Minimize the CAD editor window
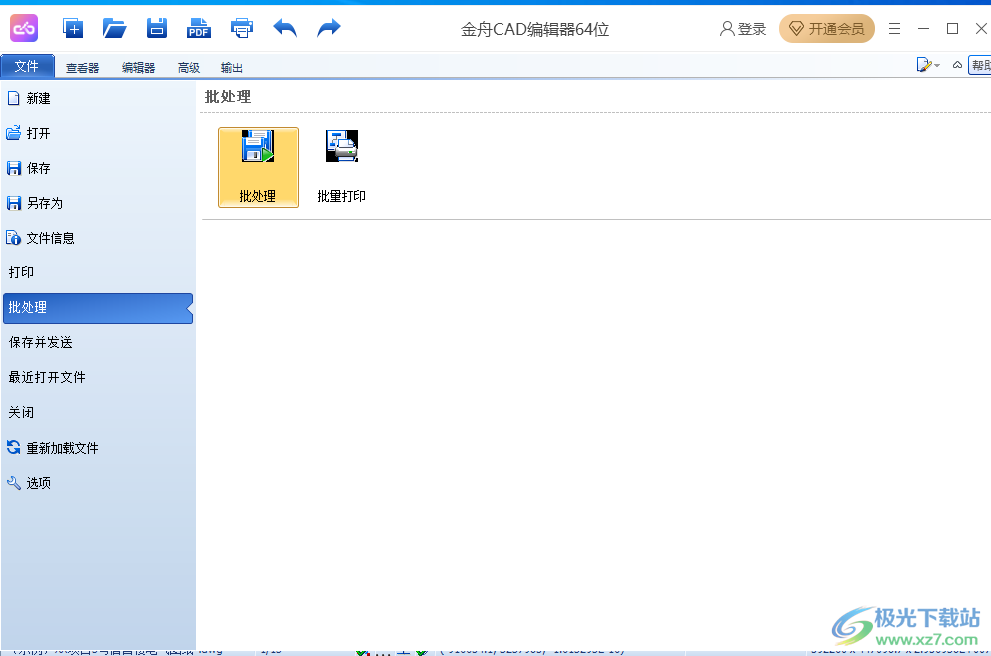The height and width of the screenshot is (656, 991). click(x=923, y=29)
